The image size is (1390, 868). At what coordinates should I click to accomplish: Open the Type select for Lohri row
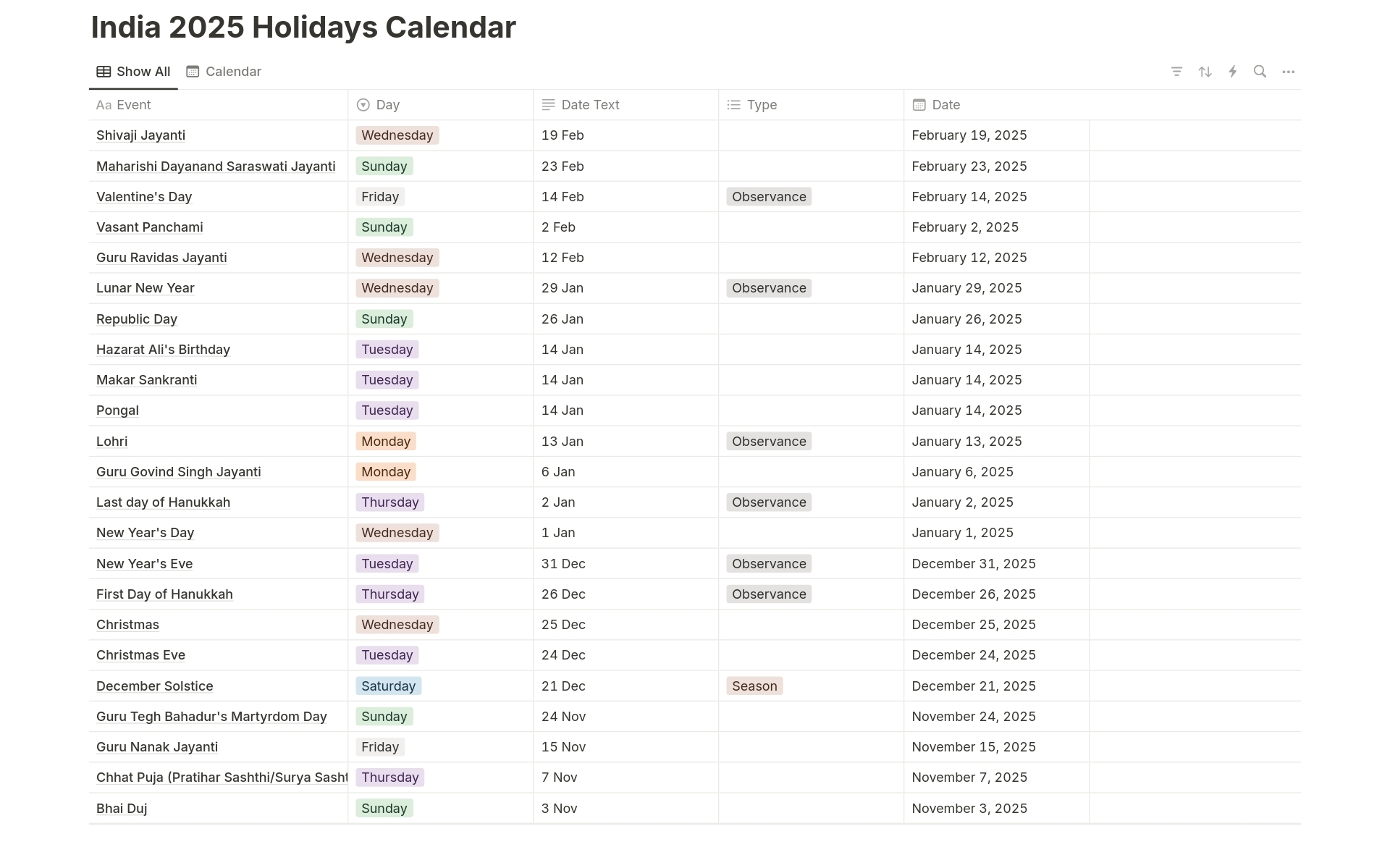pyautogui.click(x=768, y=441)
